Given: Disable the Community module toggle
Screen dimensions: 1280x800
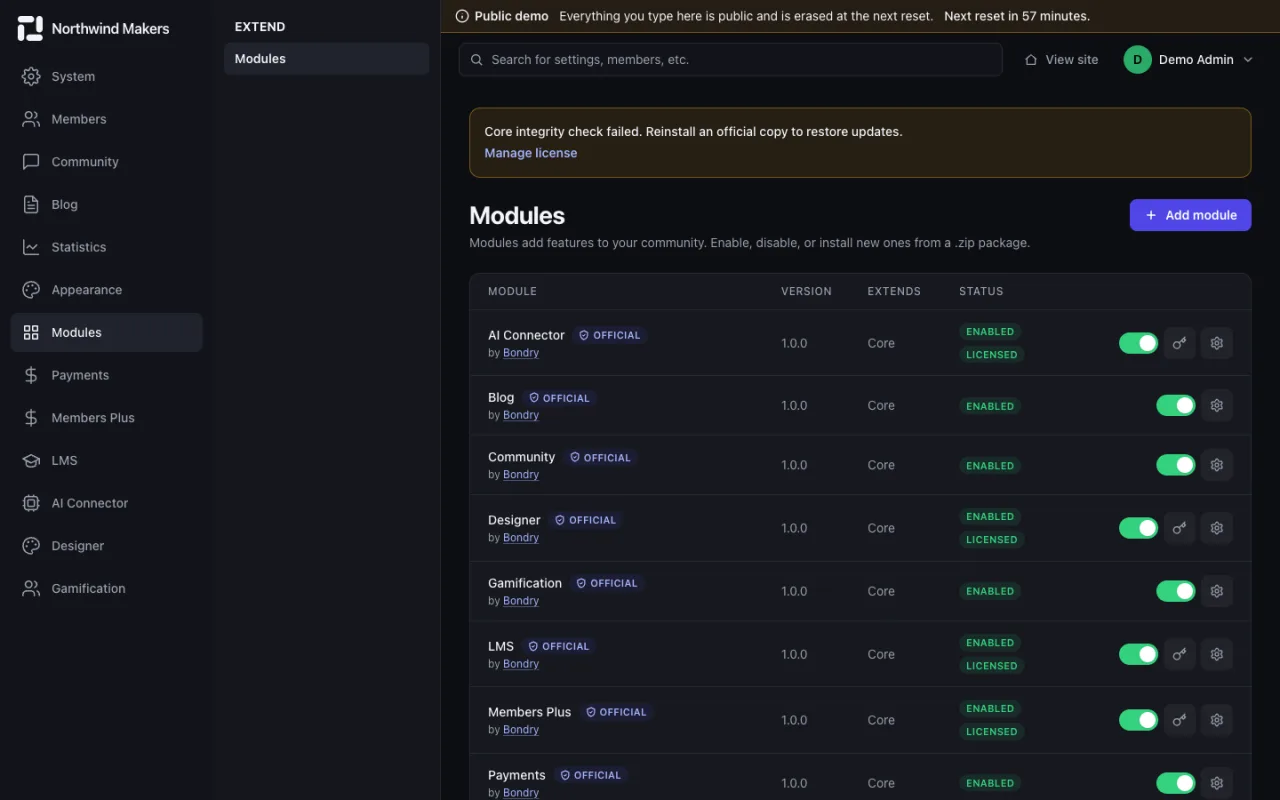Looking at the screenshot, I should coord(1176,465).
